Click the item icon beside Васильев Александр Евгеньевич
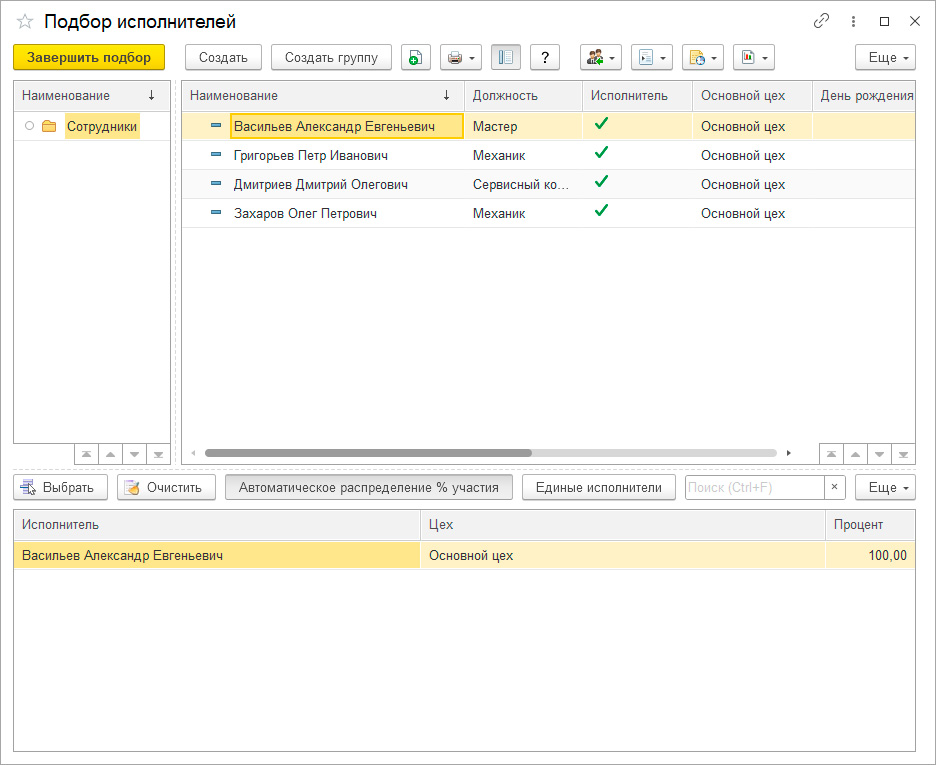The height and width of the screenshot is (765, 936). (x=216, y=125)
